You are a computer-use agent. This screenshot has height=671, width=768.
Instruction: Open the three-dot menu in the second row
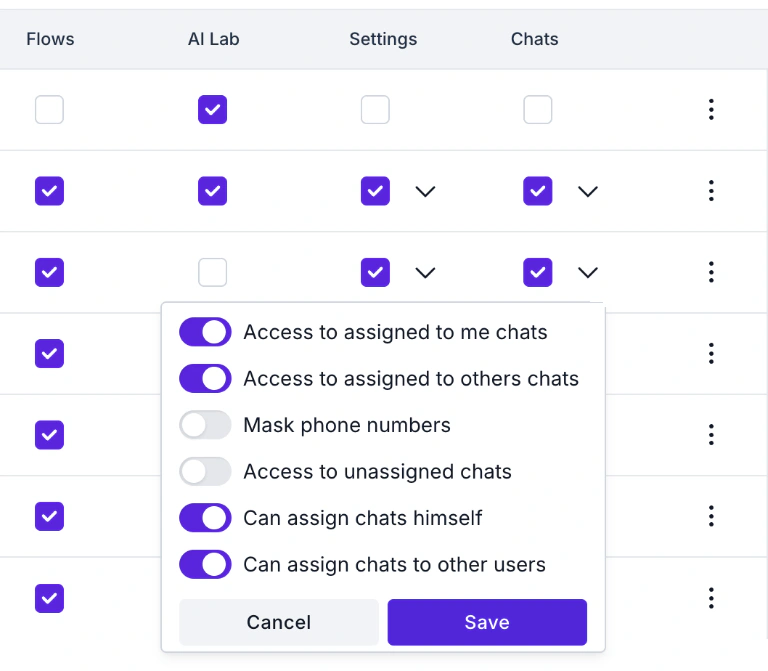coord(711,191)
